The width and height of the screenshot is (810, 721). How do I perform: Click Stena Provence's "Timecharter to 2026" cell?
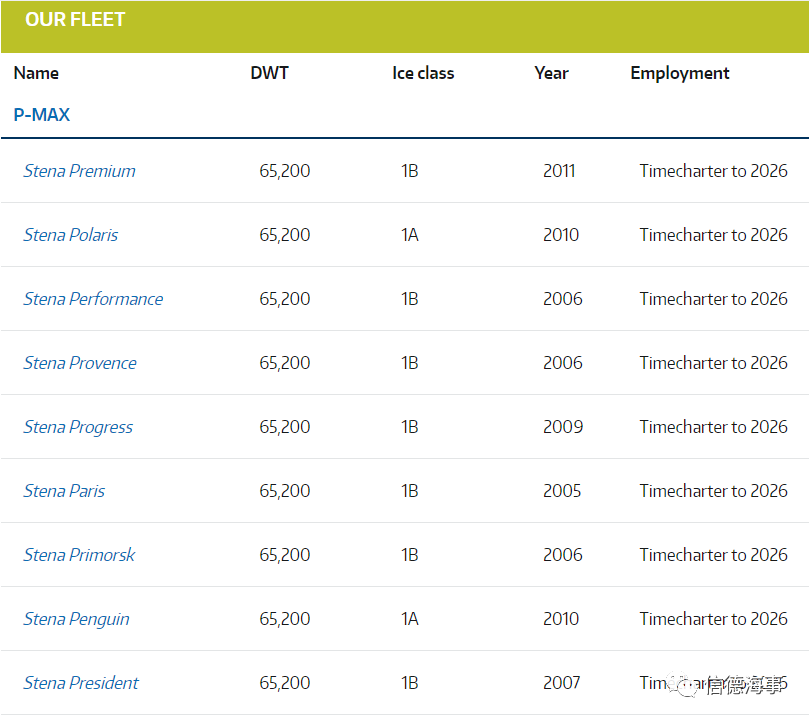pyautogui.click(x=713, y=363)
